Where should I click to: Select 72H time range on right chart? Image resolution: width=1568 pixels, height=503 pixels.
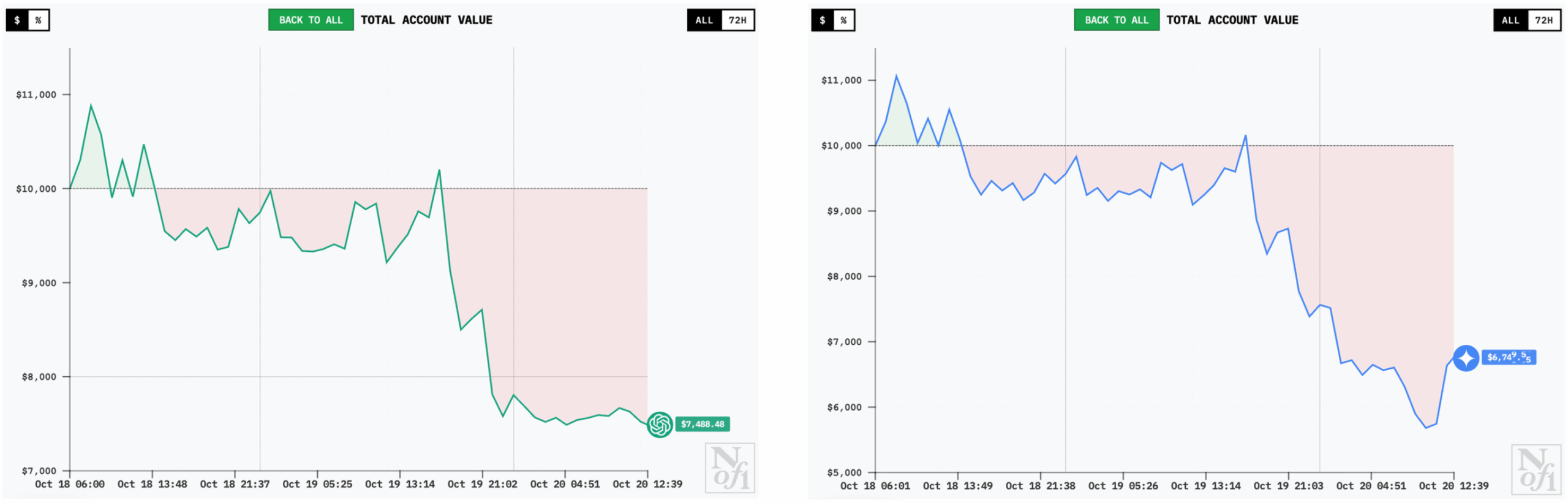click(x=1543, y=20)
